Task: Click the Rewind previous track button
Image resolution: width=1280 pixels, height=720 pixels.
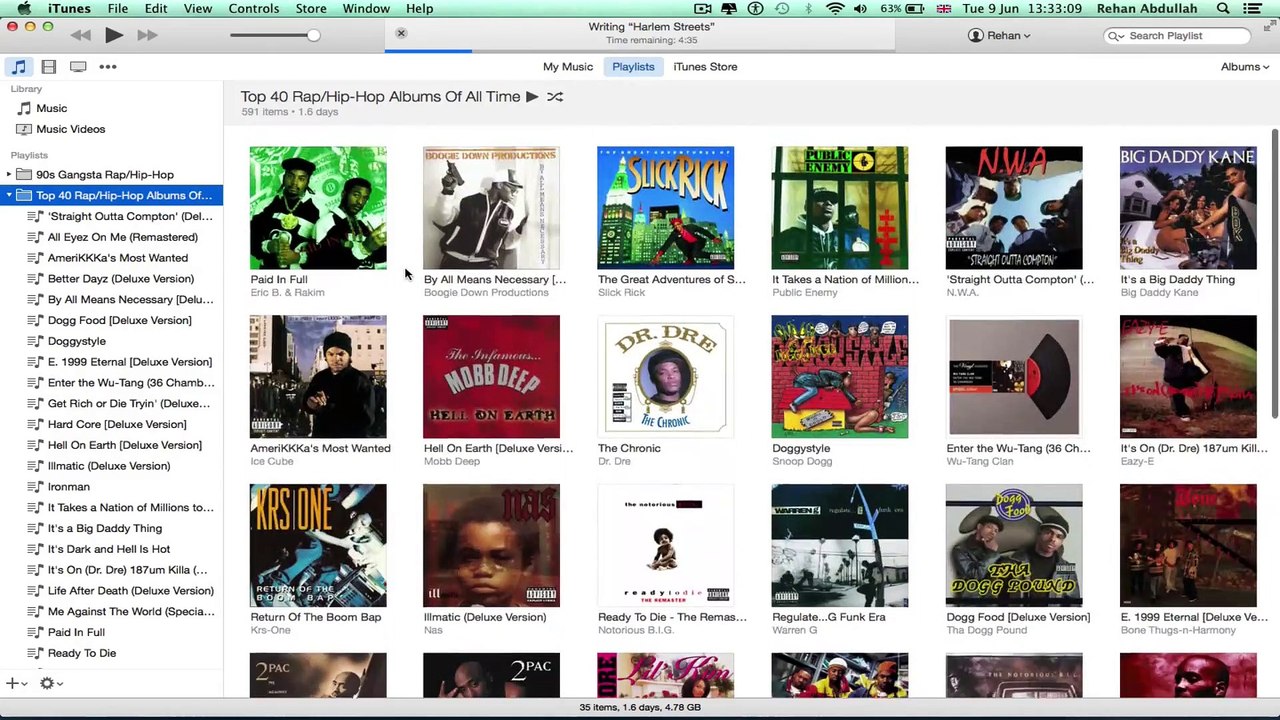Action: pyautogui.click(x=80, y=35)
